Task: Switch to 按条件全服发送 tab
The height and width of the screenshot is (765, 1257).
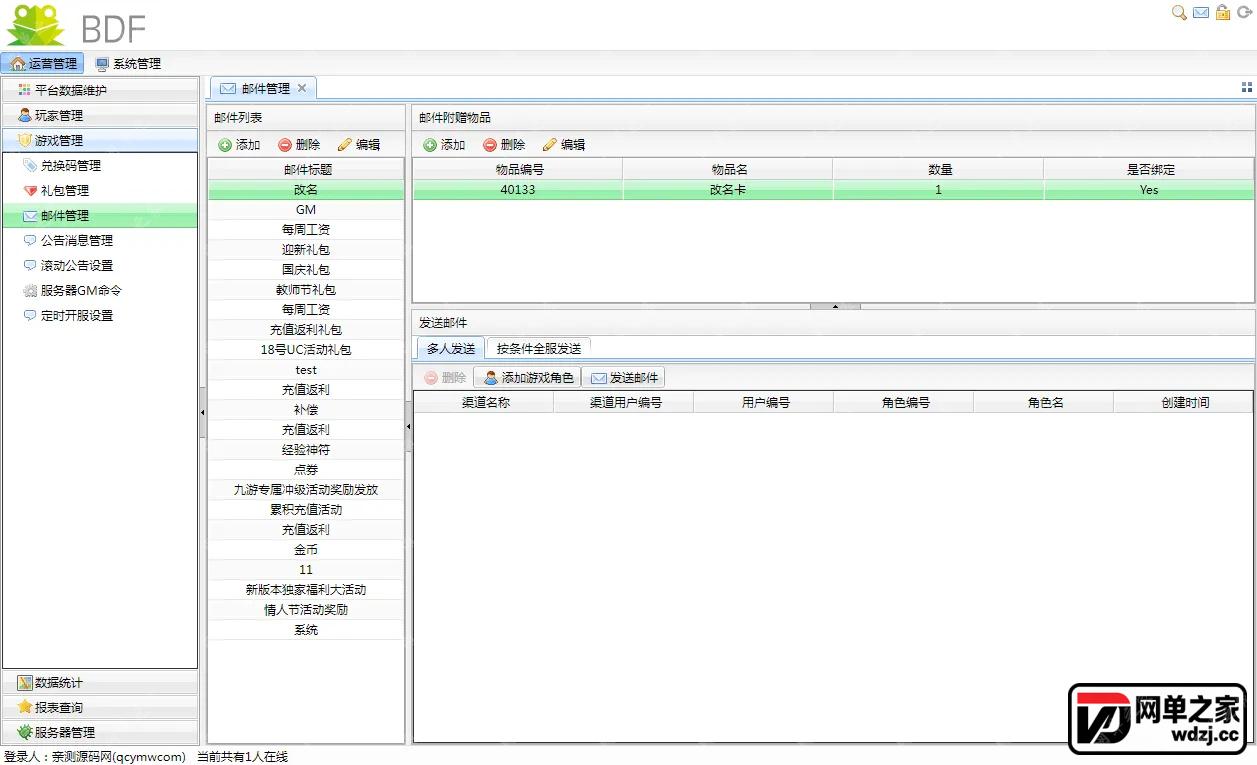Action: click(539, 348)
